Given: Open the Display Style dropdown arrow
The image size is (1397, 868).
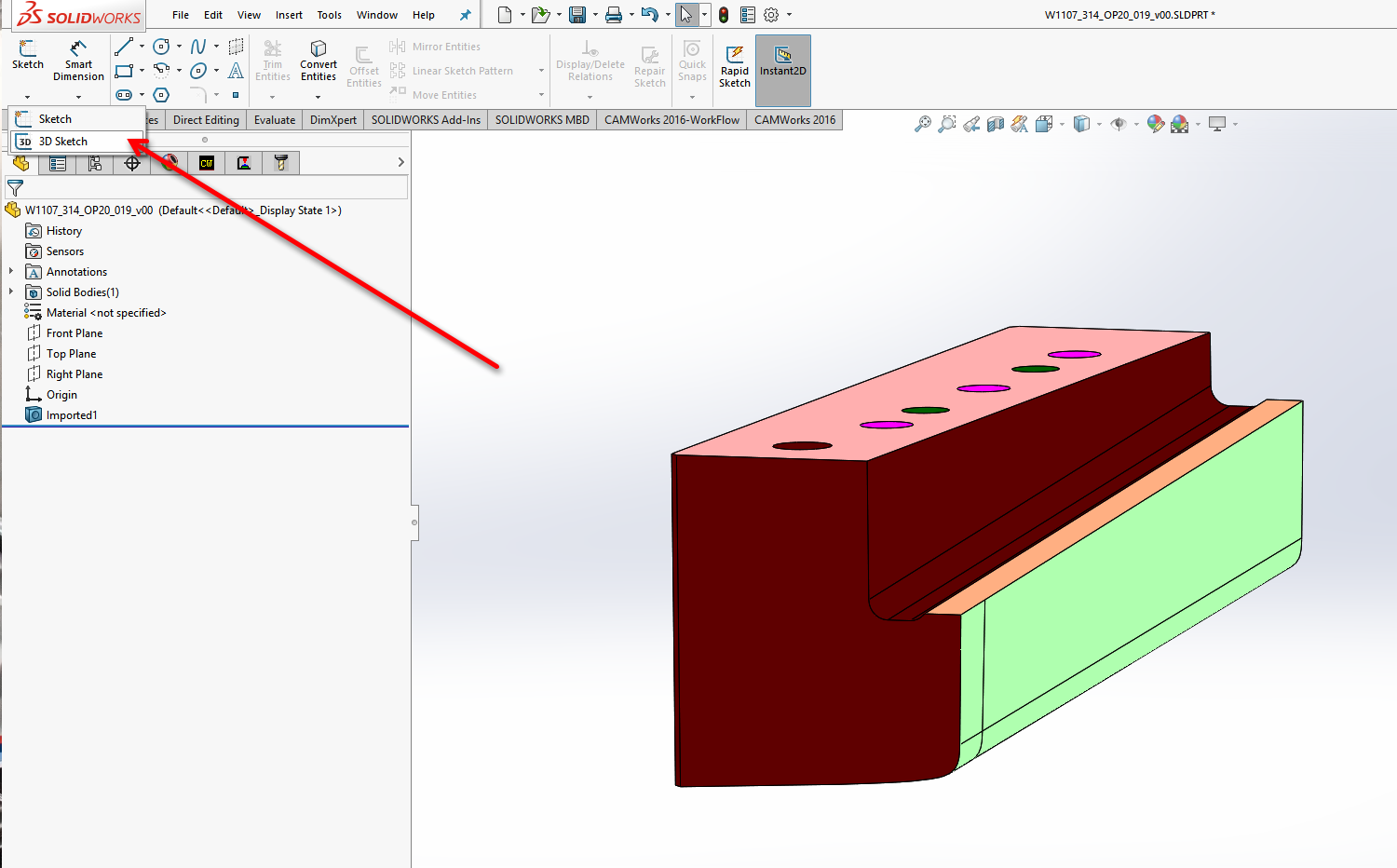Looking at the screenshot, I should tap(1099, 124).
